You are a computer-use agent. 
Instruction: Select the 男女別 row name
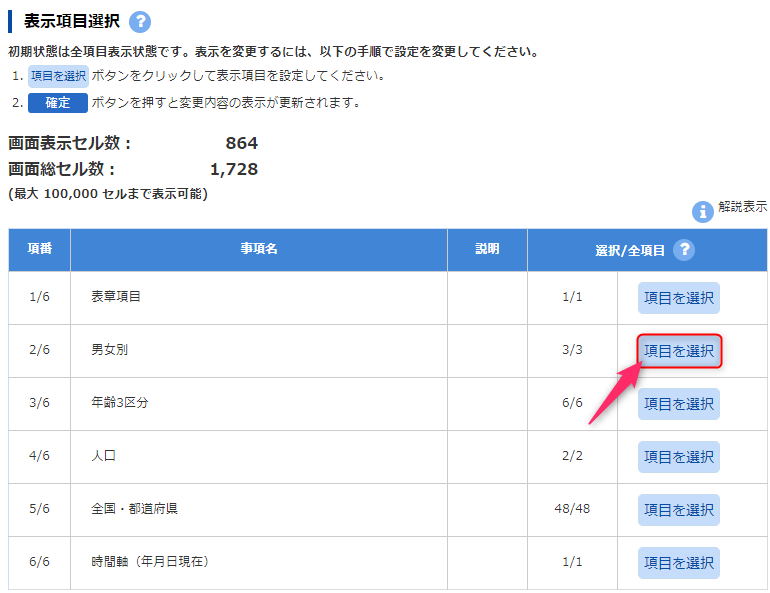point(110,350)
